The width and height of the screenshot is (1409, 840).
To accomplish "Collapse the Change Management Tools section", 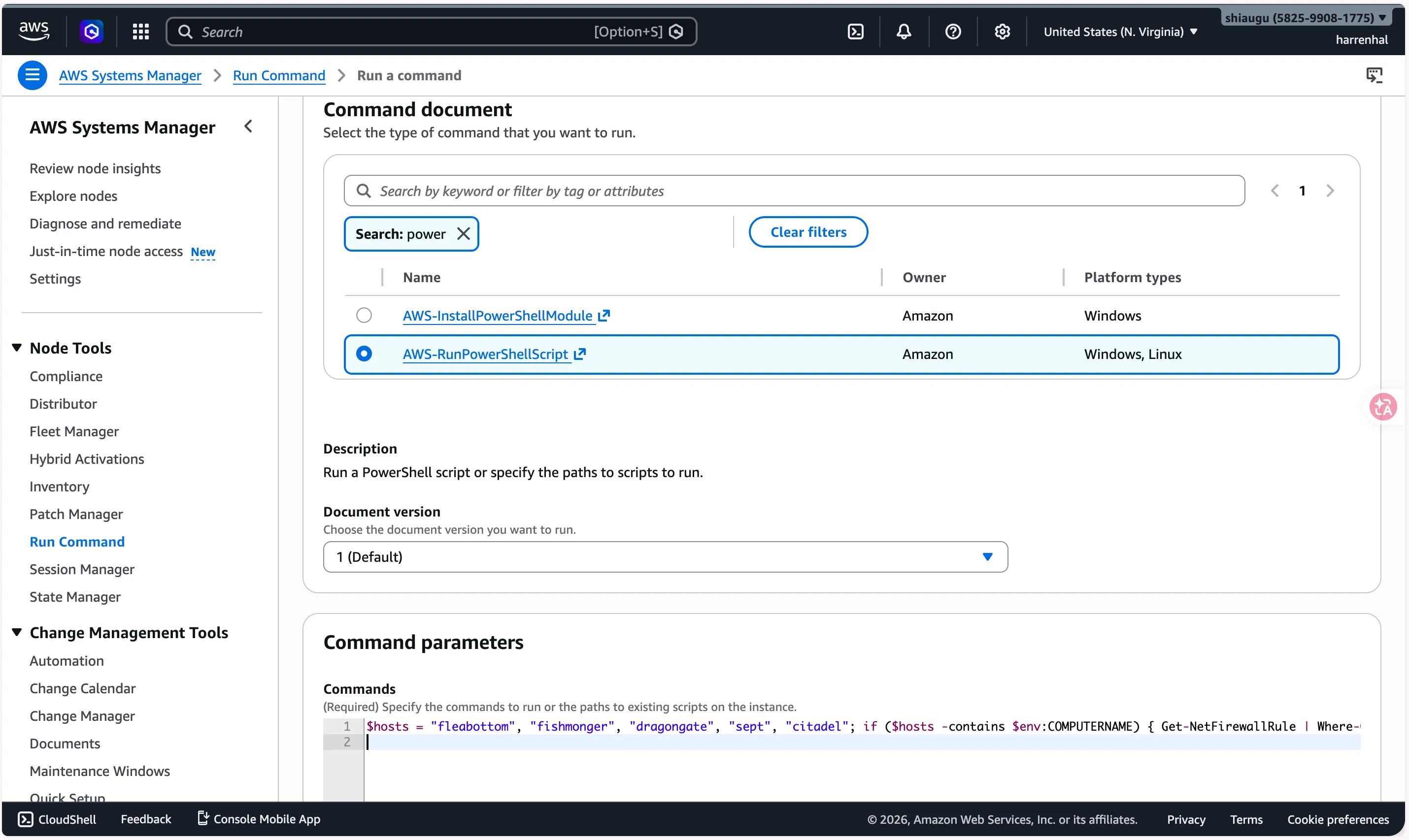I will [17, 632].
